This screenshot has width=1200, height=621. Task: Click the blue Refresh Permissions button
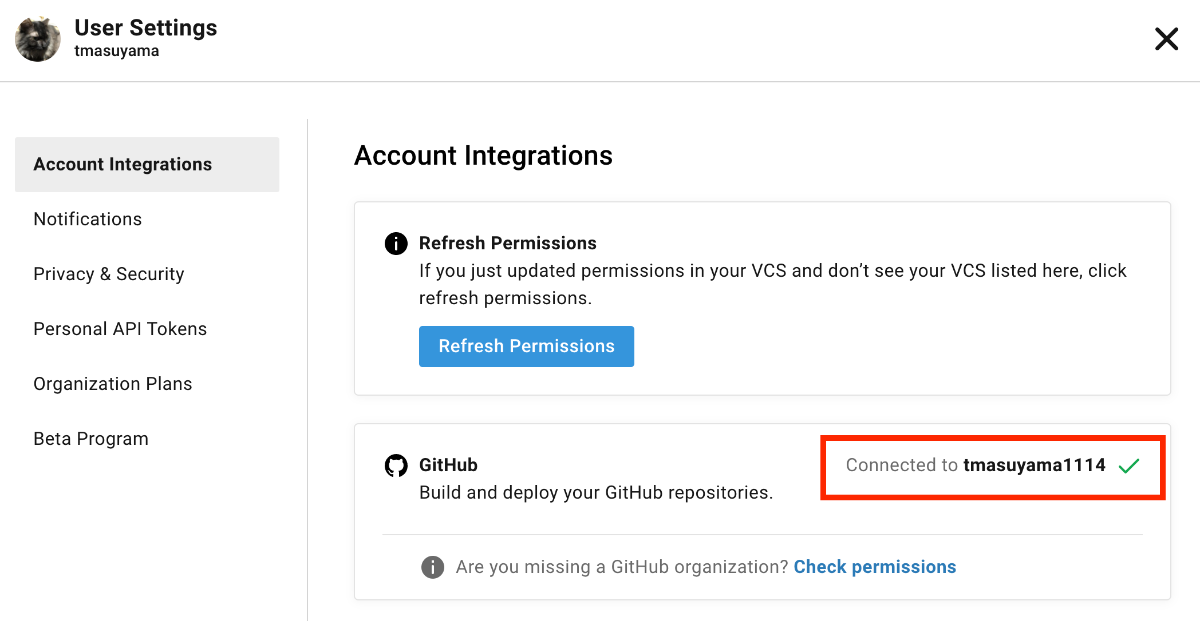click(x=526, y=346)
